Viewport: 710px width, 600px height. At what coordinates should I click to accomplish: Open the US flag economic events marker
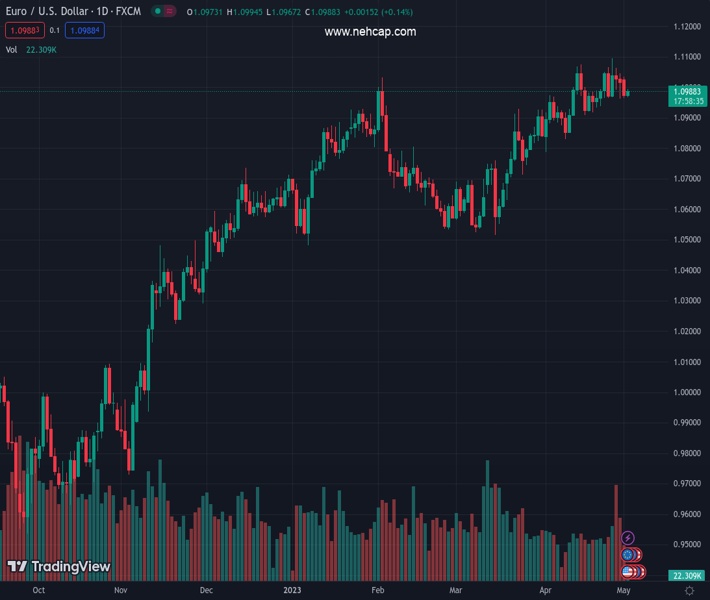click(x=627, y=572)
